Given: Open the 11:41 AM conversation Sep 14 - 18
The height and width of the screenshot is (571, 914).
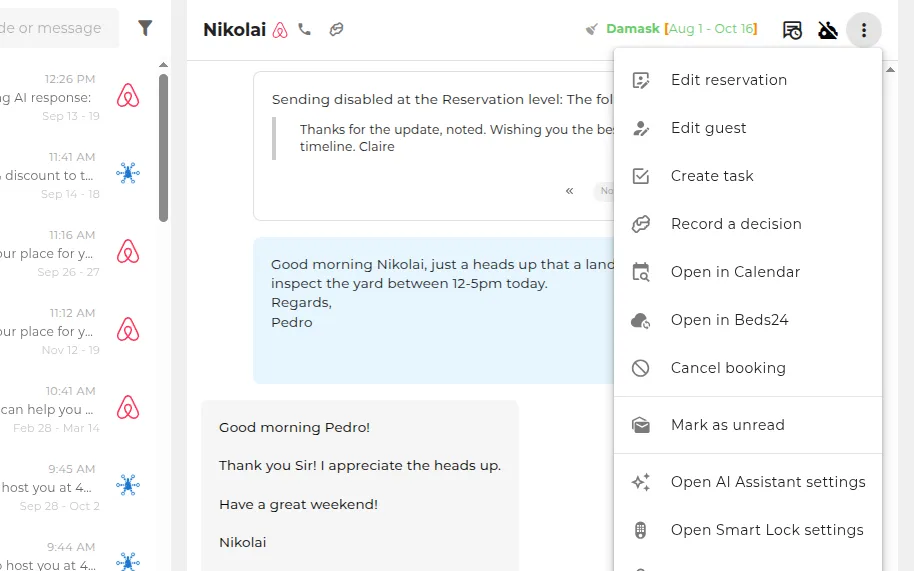Looking at the screenshot, I should (76, 175).
